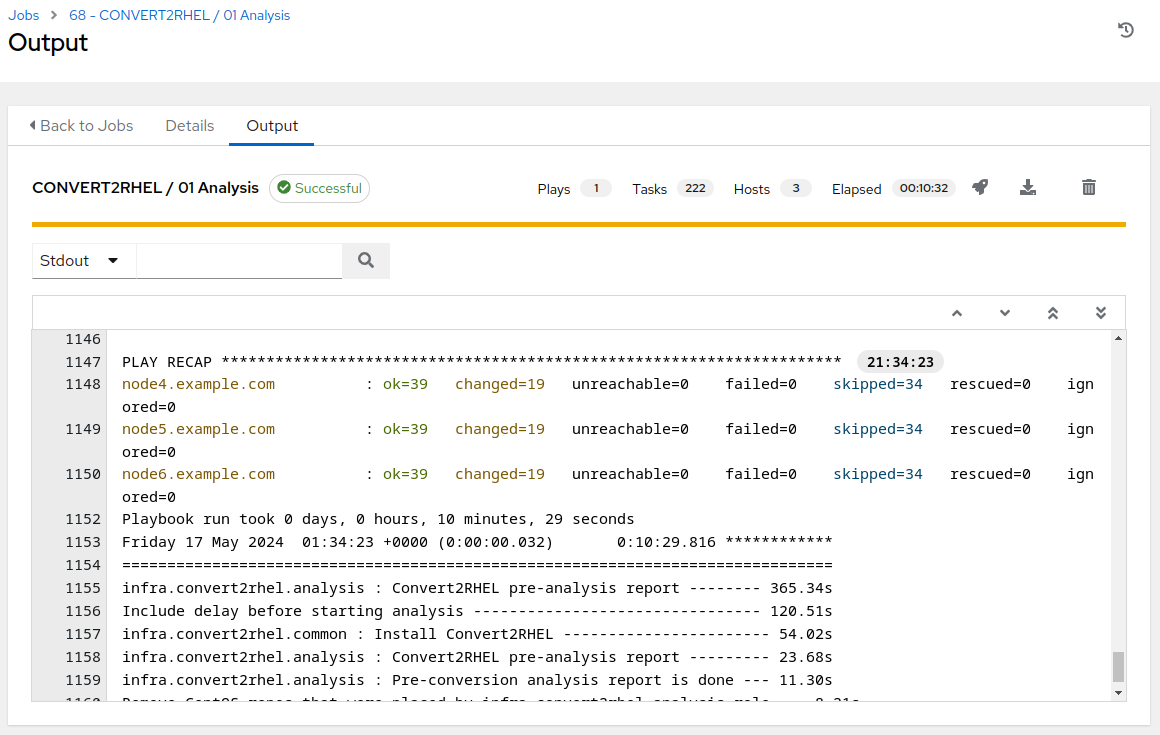Image resolution: width=1160 pixels, height=735 pixels.
Task: Go to previous output page (single up chevron)
Action: tap(957, 314)
